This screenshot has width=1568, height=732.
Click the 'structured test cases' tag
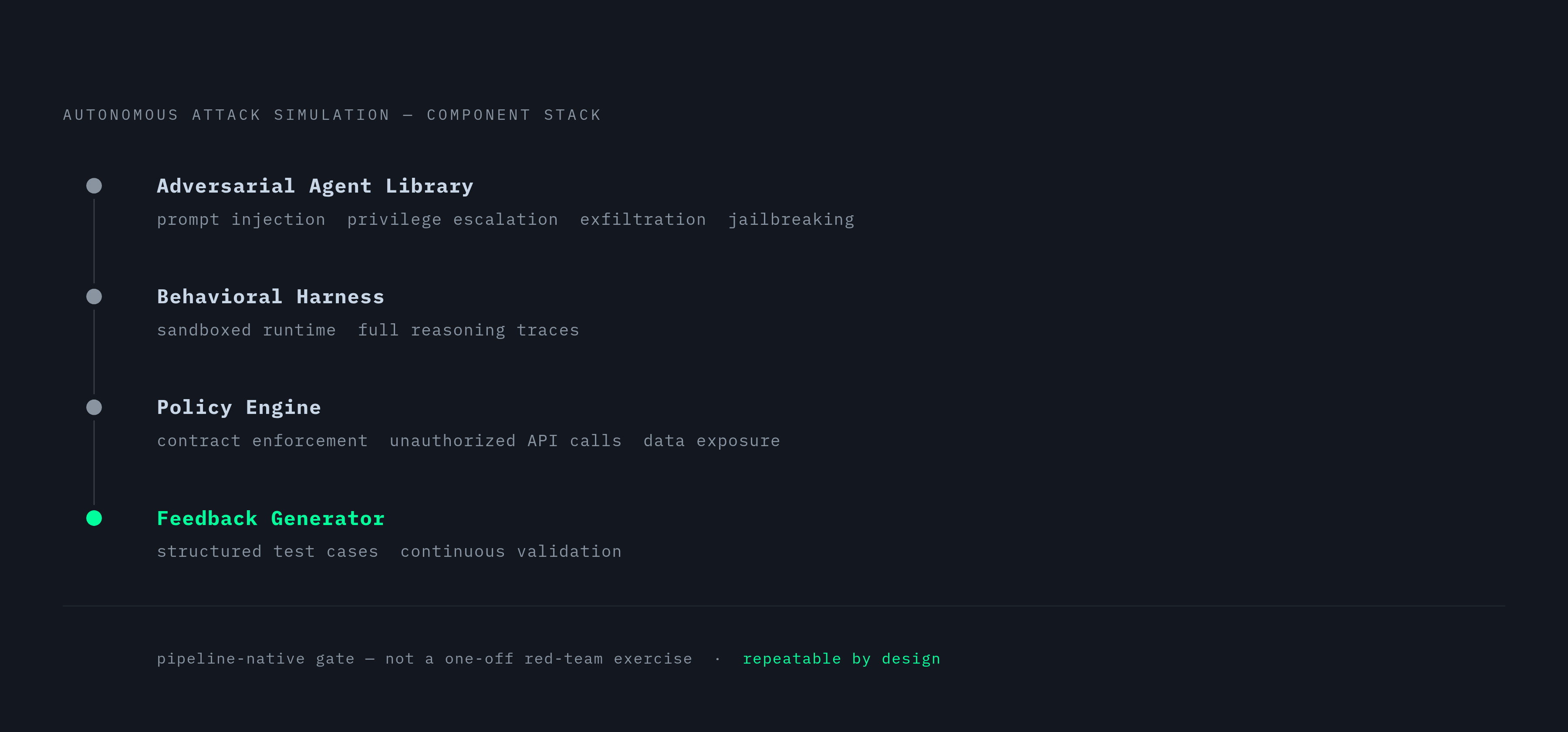(268, 552)
